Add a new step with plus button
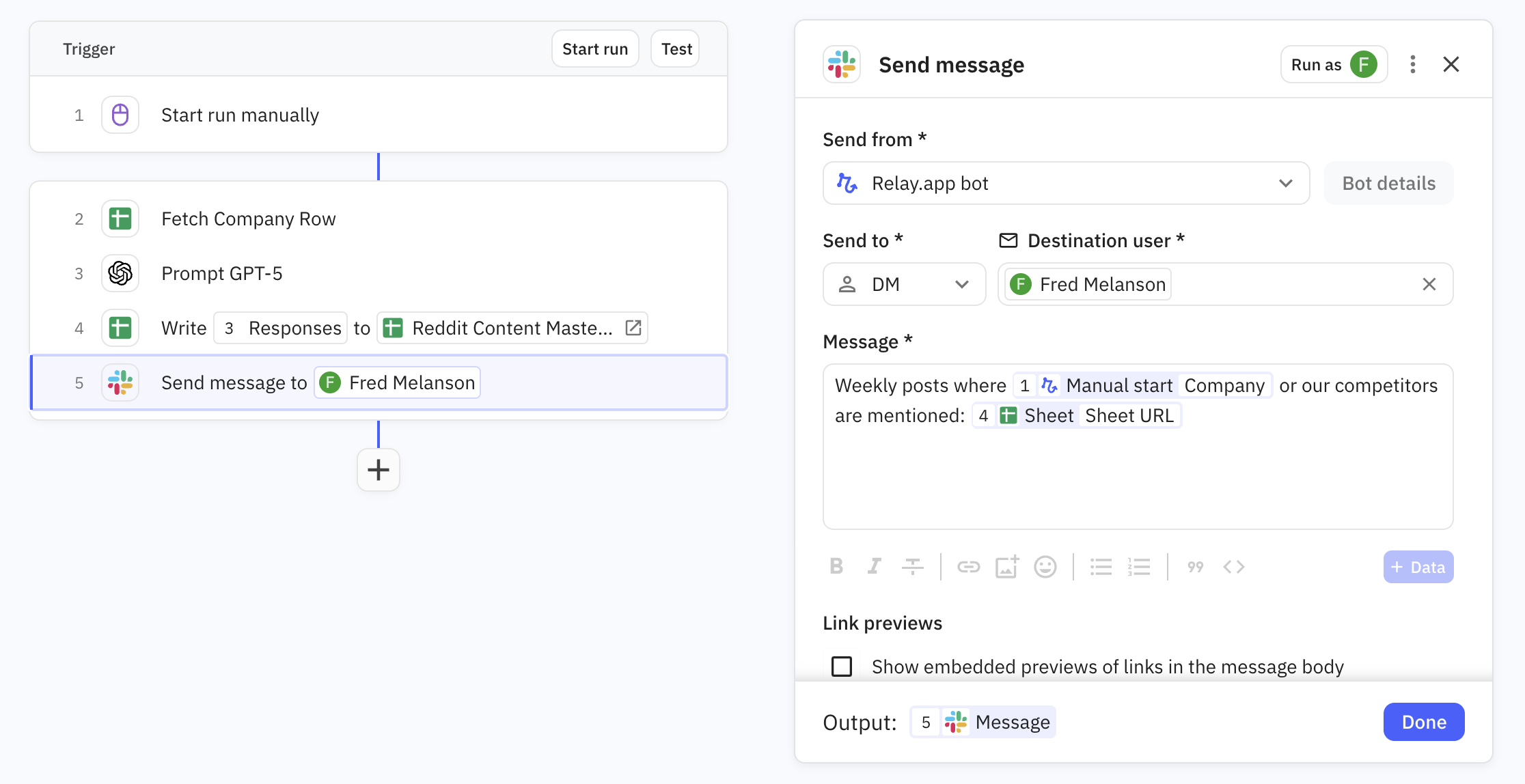This screenshot has height=784, width=1525. 379,470
